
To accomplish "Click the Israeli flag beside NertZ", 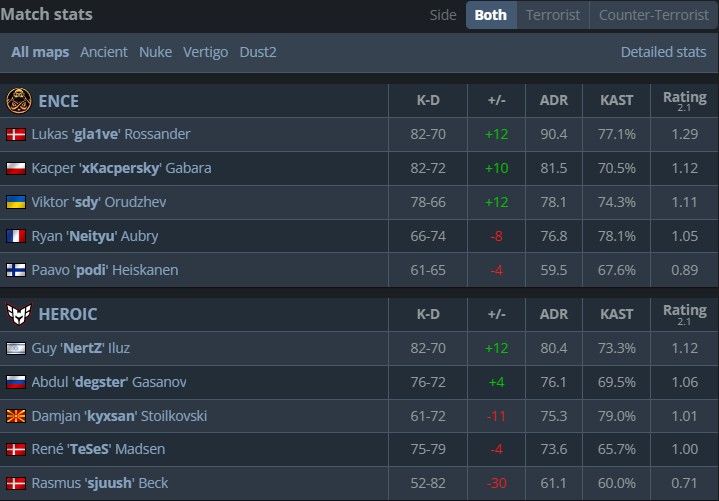I will coord(16,348).
